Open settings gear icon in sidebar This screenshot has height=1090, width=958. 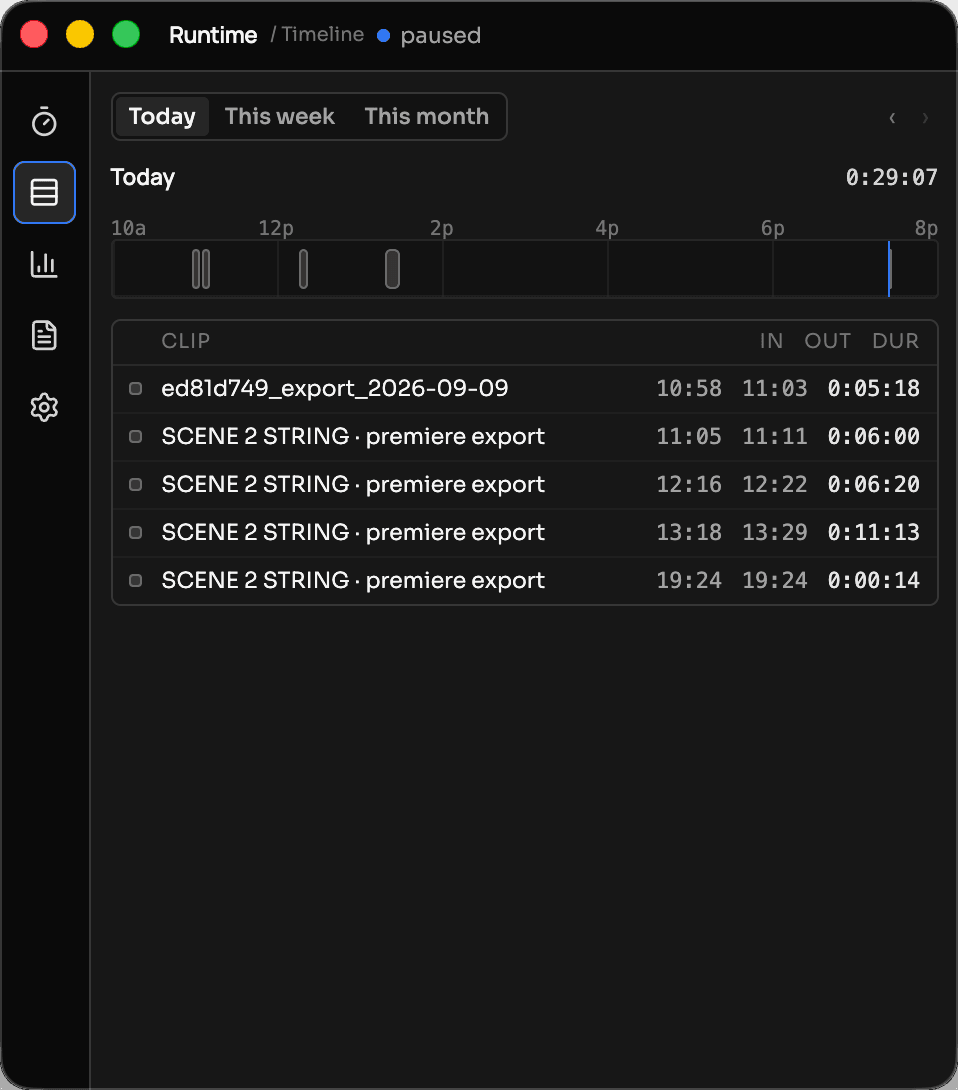(x=44, y=407)
